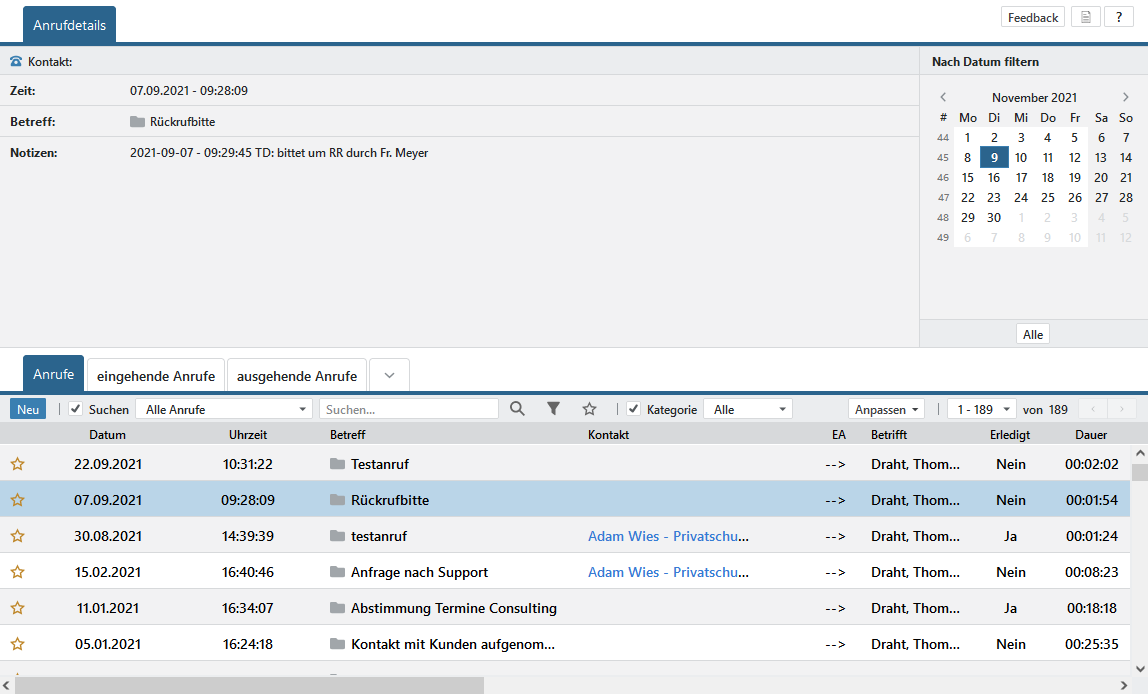This screenshot has height=694, width=1148.
Task: Open help via the question mark button
Action: pos(1118,18)
